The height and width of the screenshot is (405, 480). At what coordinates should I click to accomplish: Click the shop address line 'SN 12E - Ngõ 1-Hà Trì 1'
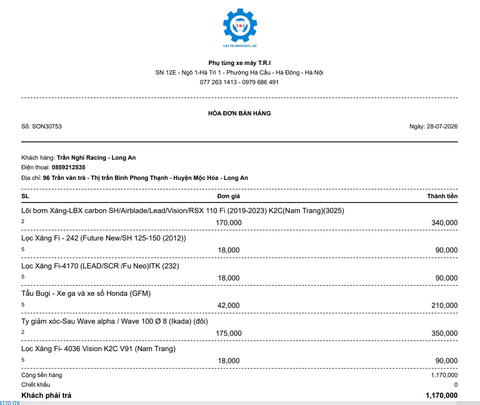tap(239, 72)
